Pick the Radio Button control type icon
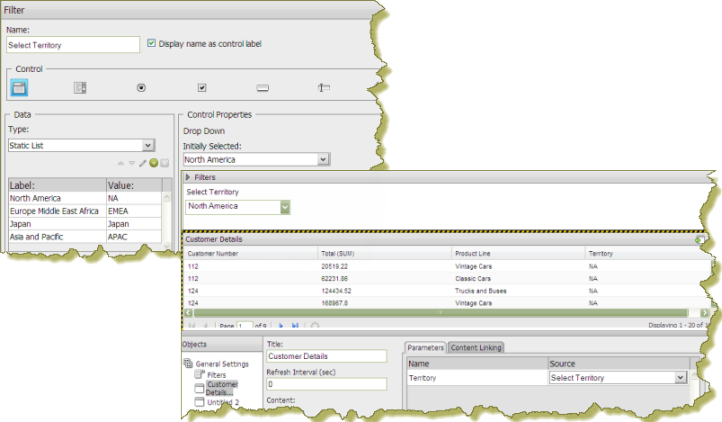Image resolution: width=722 pixels, height=422 pixels. 141,88
